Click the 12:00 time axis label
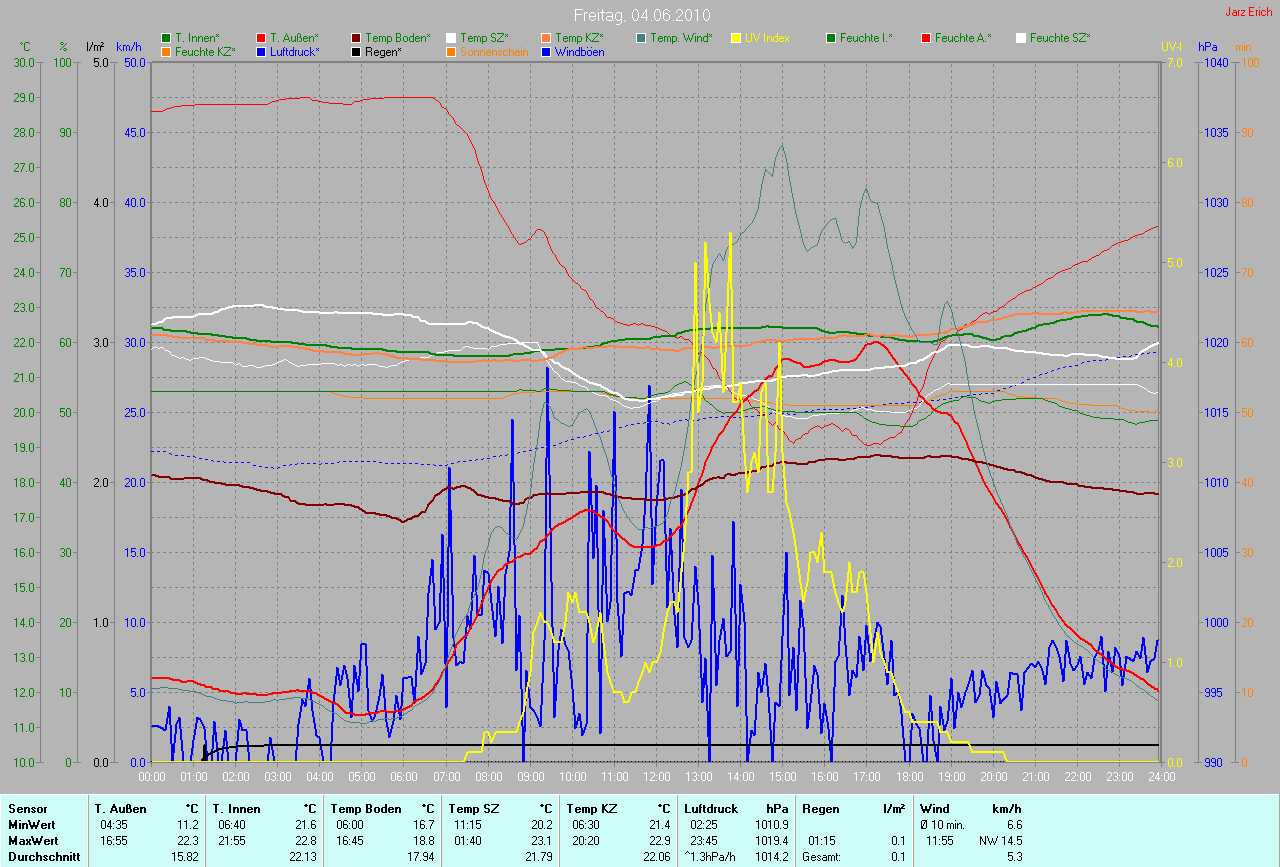 (656, 776)
